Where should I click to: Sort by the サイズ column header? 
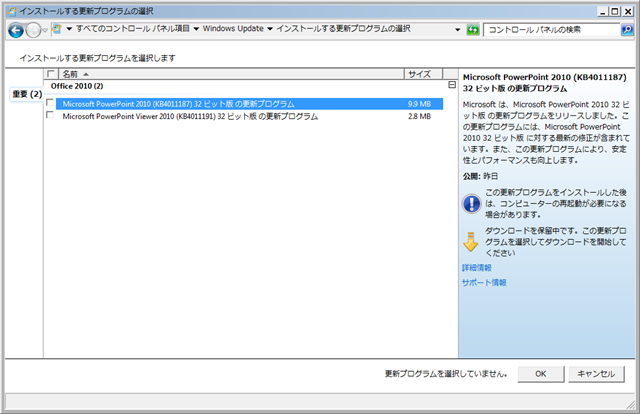pyautogui.click(x=423, y=74)
